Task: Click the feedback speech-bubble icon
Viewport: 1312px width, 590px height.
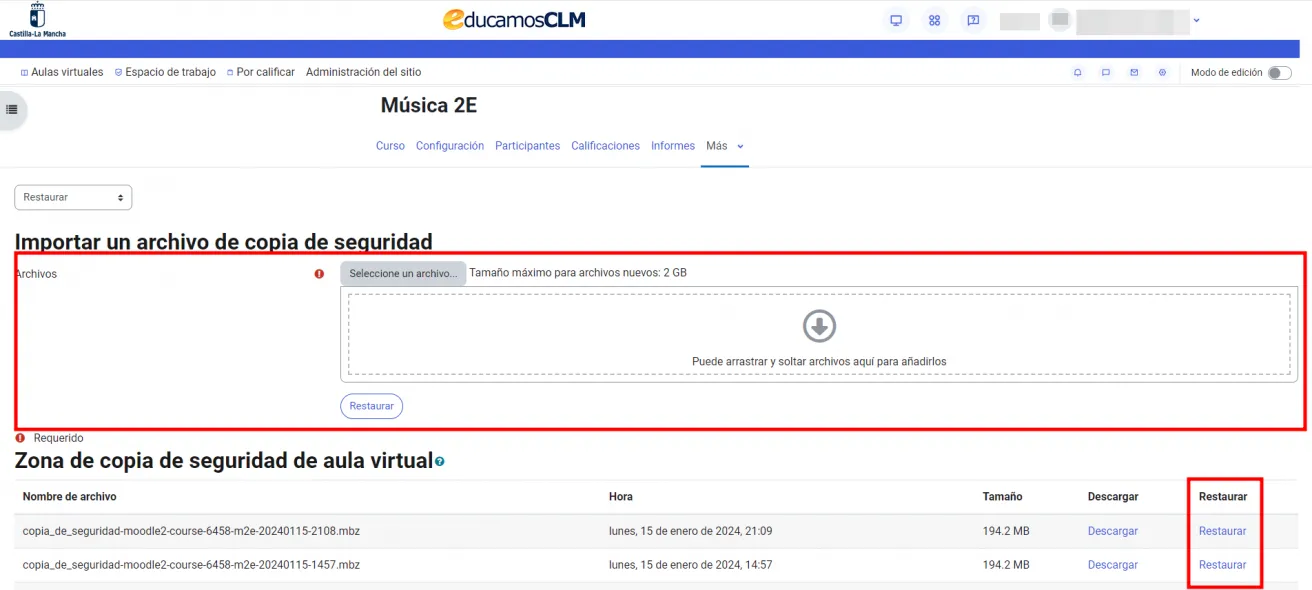Action: (974, 20)
